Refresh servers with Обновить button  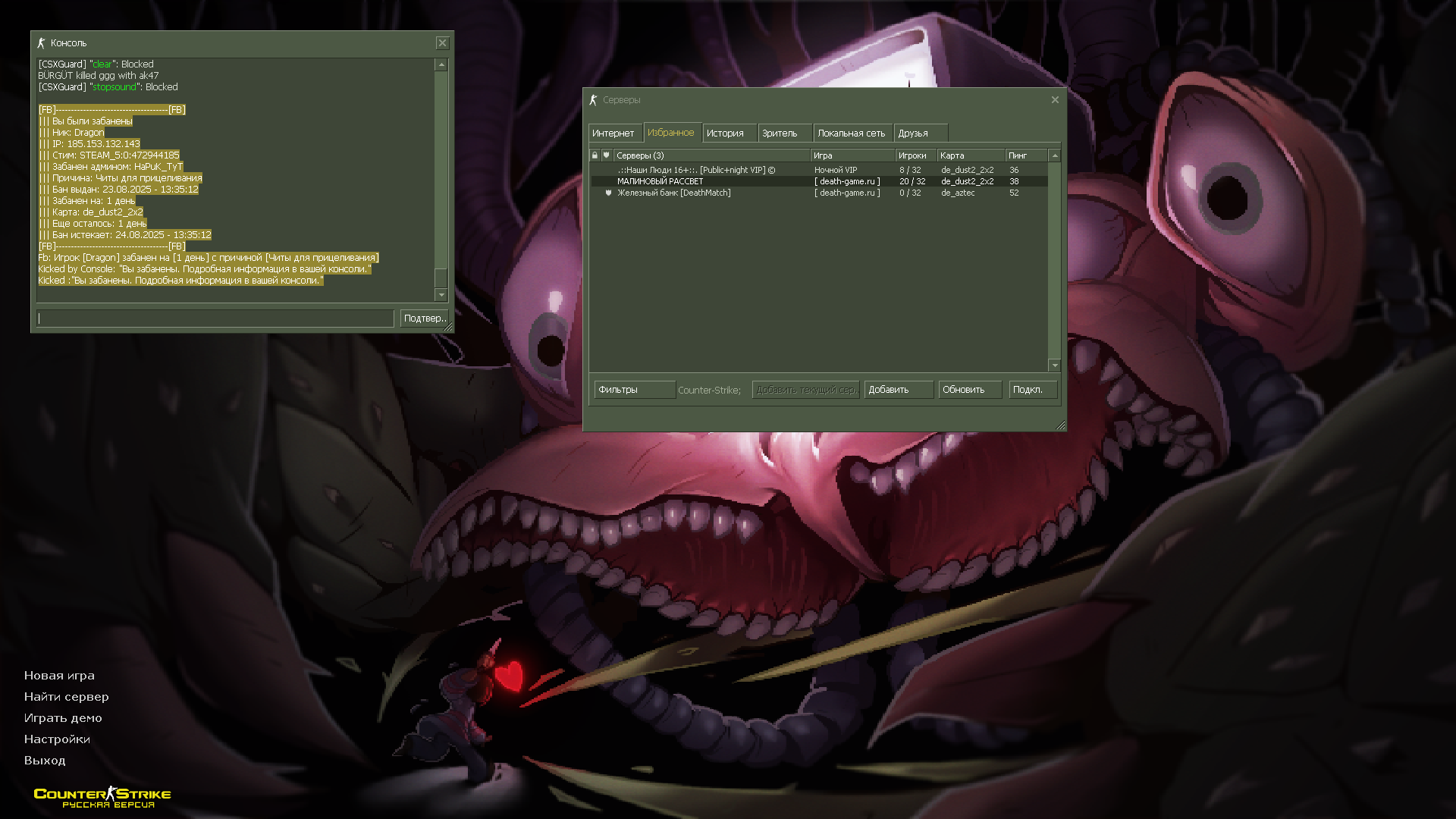pos(970,390)
